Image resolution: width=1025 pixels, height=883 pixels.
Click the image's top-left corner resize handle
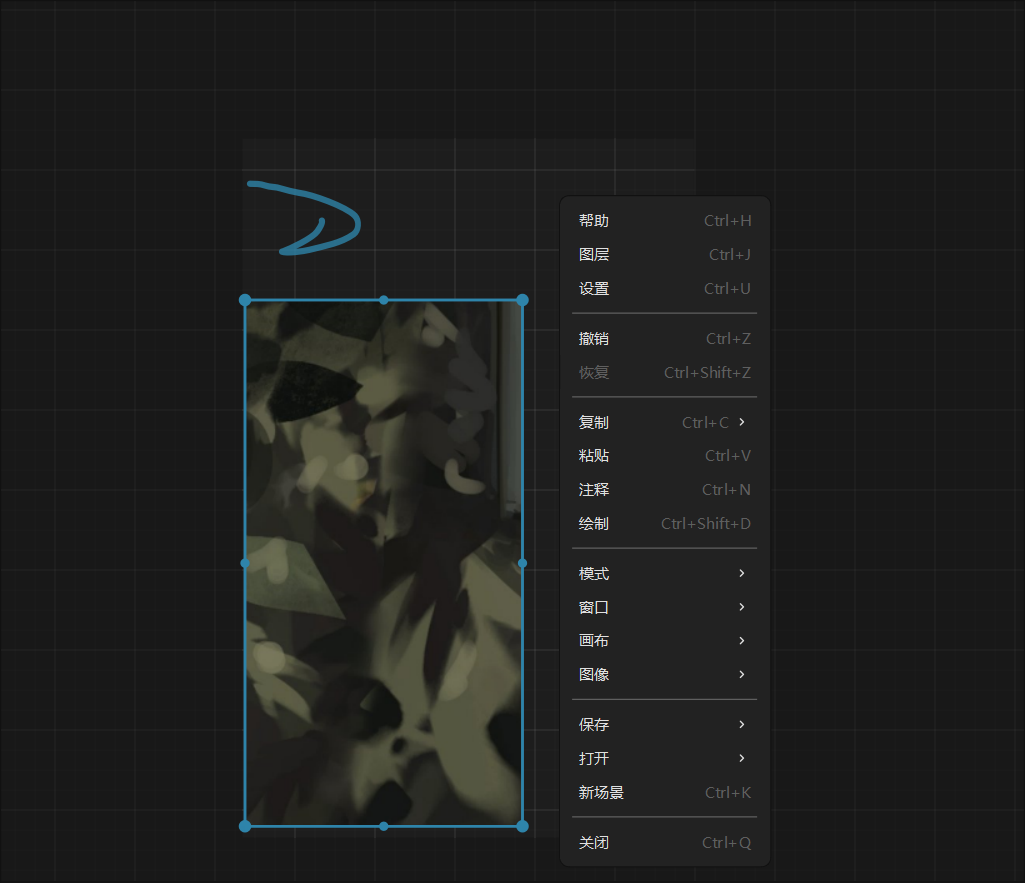(245, 300)
